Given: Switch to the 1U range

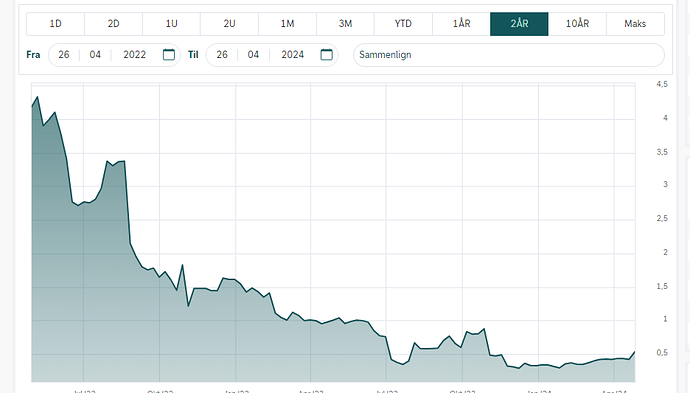Looking at the screenshot, I should point(172,24).
